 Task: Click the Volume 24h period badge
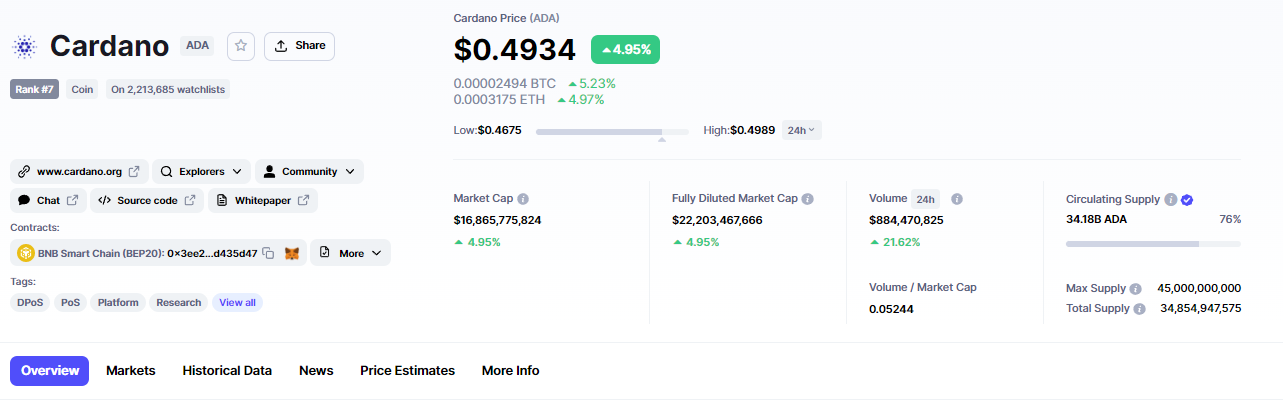(x=925, y=199)
